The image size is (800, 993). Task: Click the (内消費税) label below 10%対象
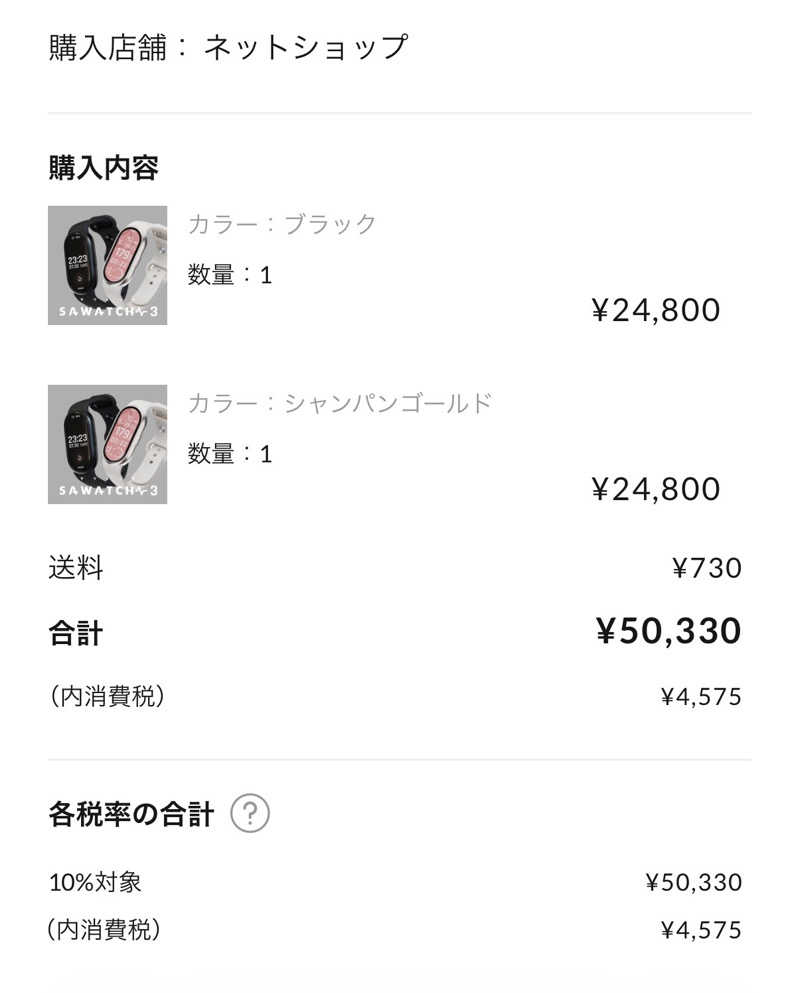point(104,930)
